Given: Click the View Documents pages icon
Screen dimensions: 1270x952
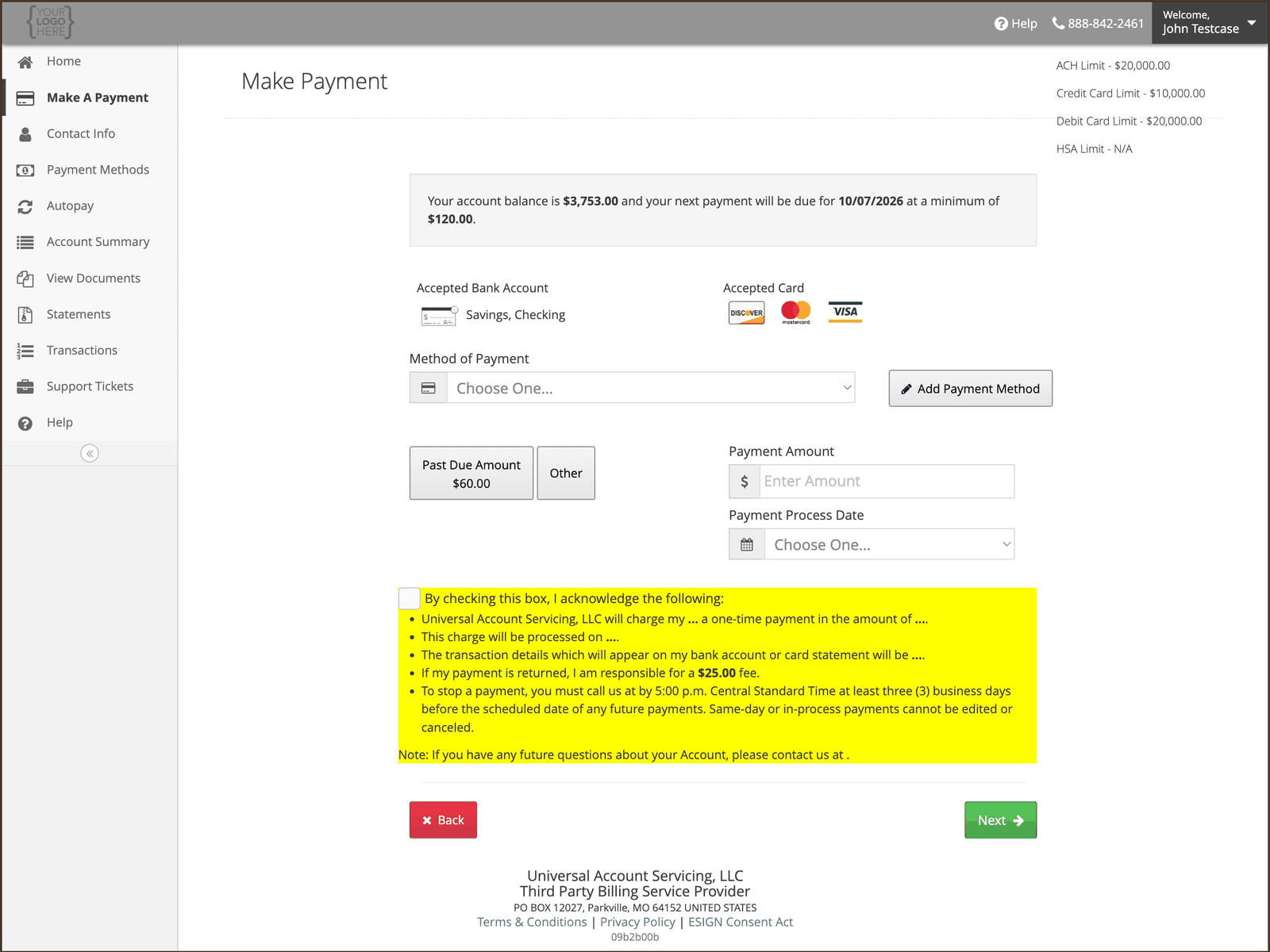Looking at the screenshot, I should 25,279.
